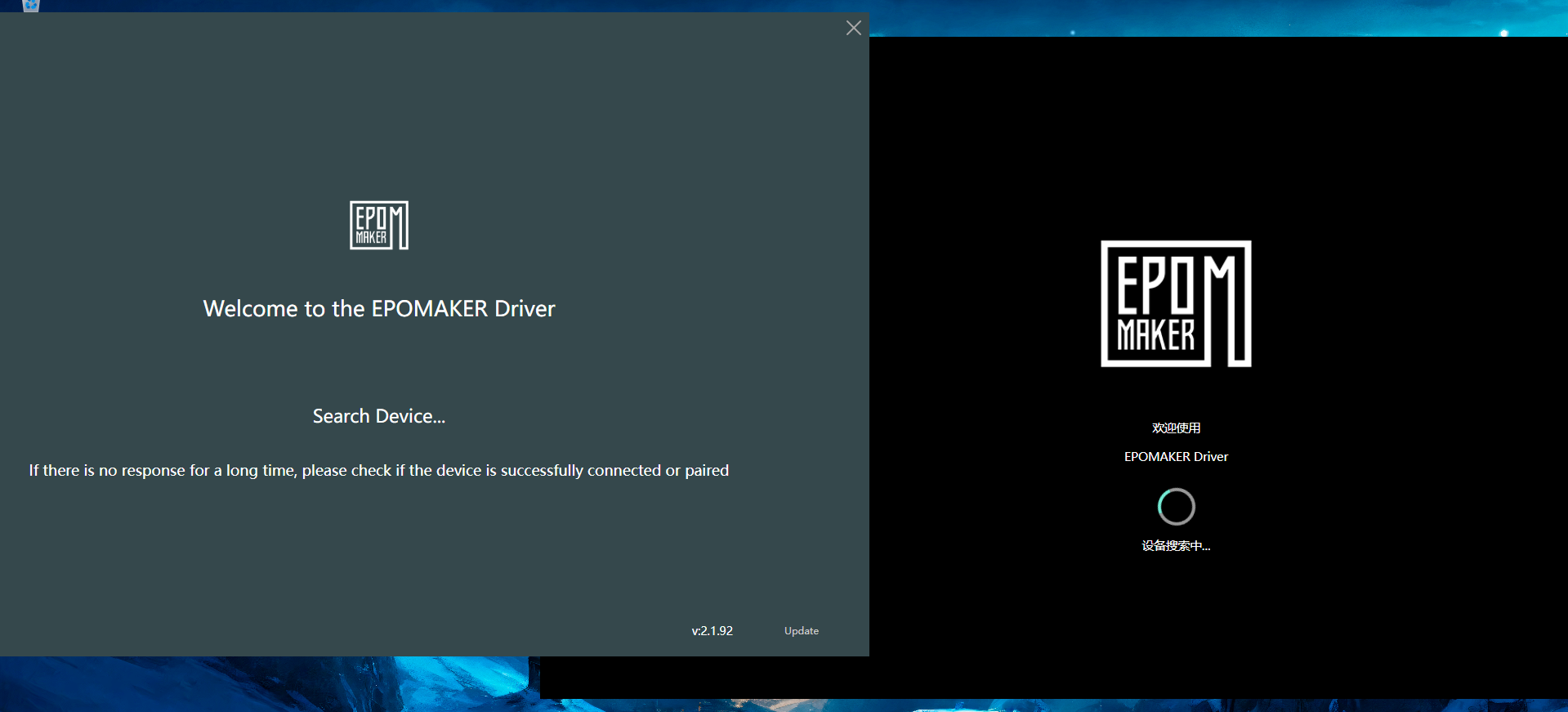Click the Search Device... status text
Image resolution: width=1568 pixels, height=712 pixels.
pos(379,416)
